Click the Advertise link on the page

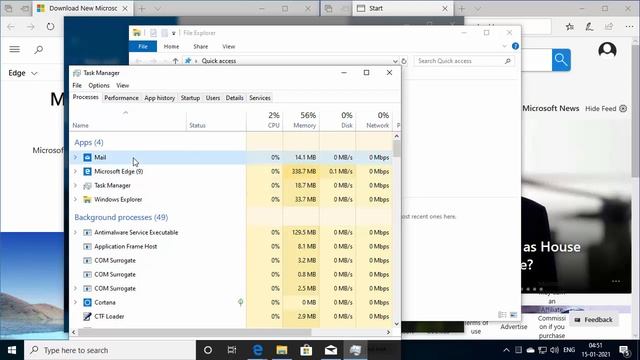[x=514, y=327]
